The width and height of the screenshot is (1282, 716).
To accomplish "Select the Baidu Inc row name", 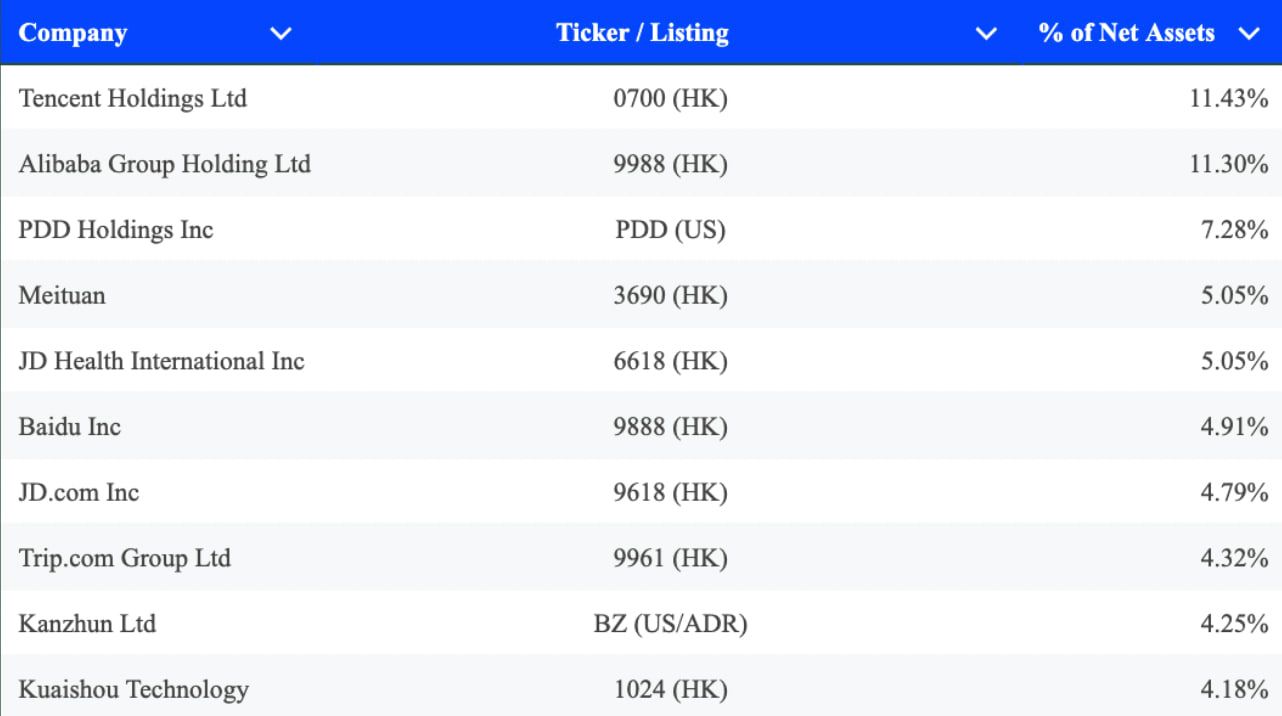I will tap(70, 427).
